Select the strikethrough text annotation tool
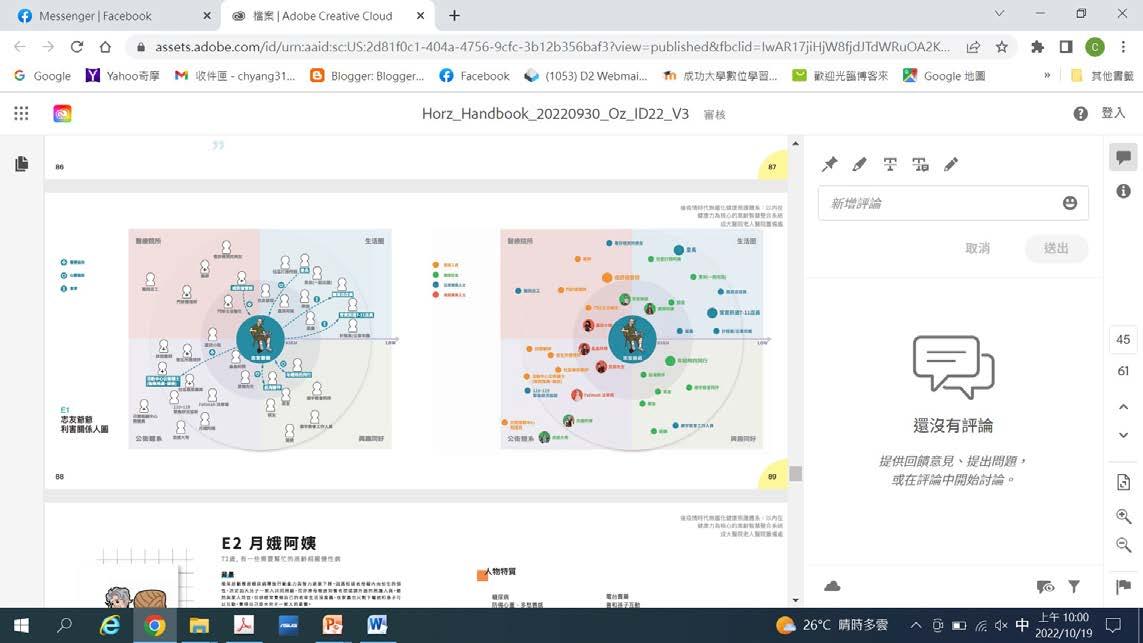The height and width of the screenshot is (643, 1143). click(x=890, y=165)
